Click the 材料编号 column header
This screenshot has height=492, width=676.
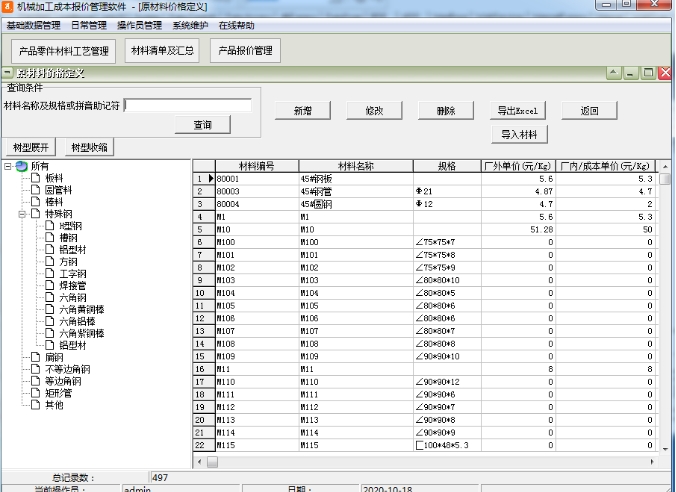(257, 166)
